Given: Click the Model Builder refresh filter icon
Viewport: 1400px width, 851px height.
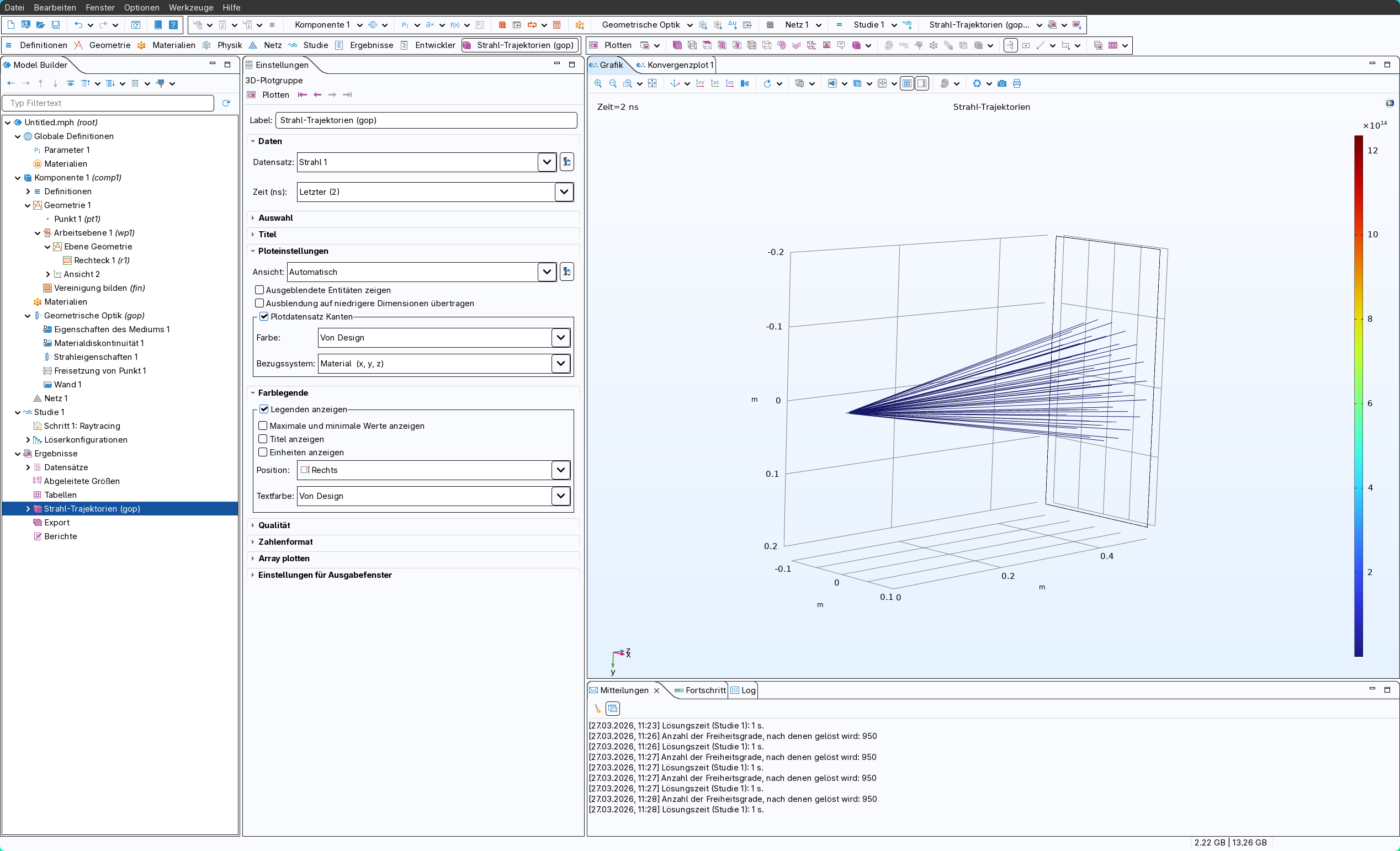Looking at the screenshot, I should coord(226,103).
